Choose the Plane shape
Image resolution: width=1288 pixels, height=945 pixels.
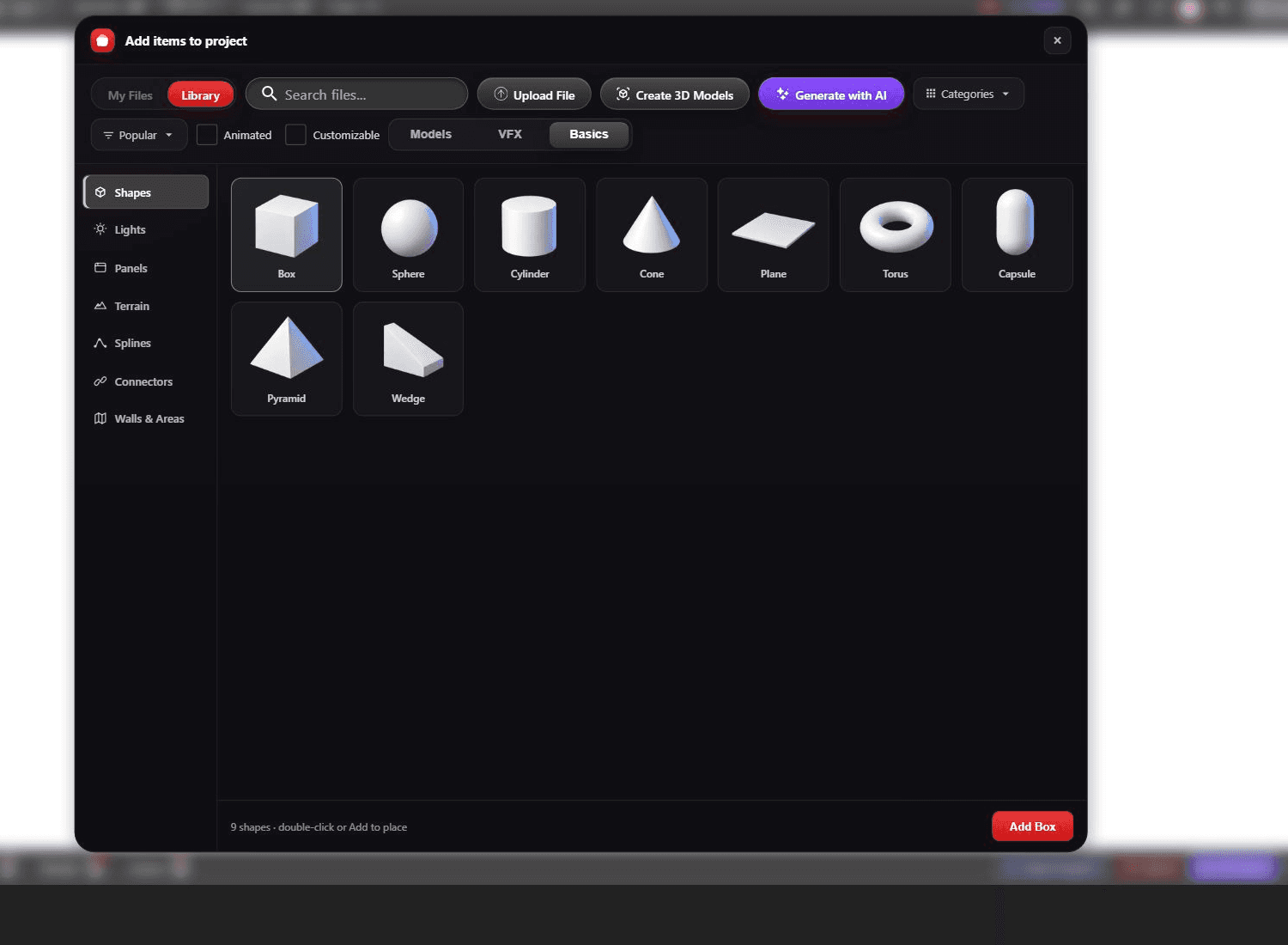pos(774,235)
